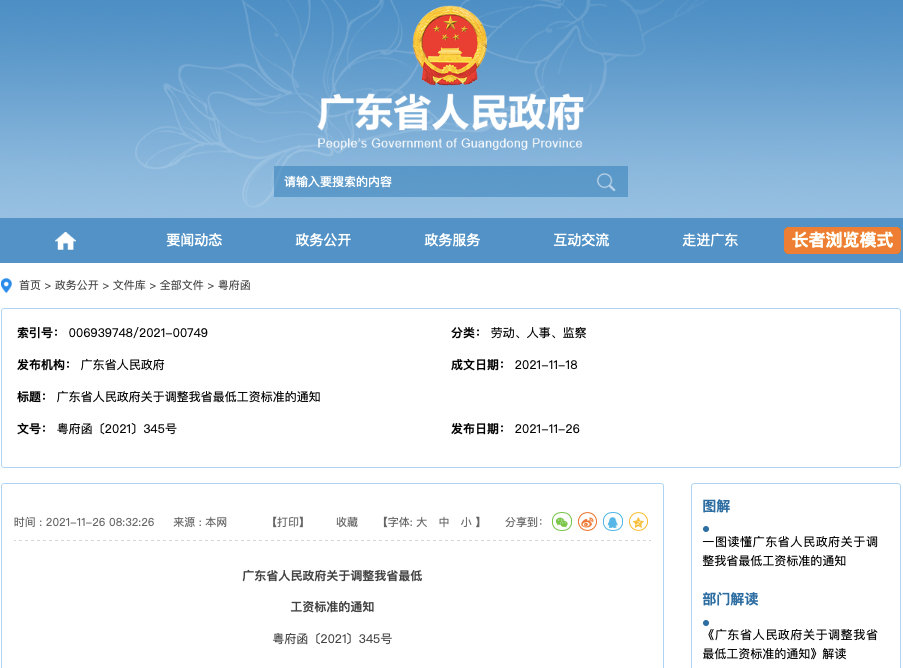Screen dimensions: 903x668
Task: Share the article to WeChat
Action: (x=561, y=521)
